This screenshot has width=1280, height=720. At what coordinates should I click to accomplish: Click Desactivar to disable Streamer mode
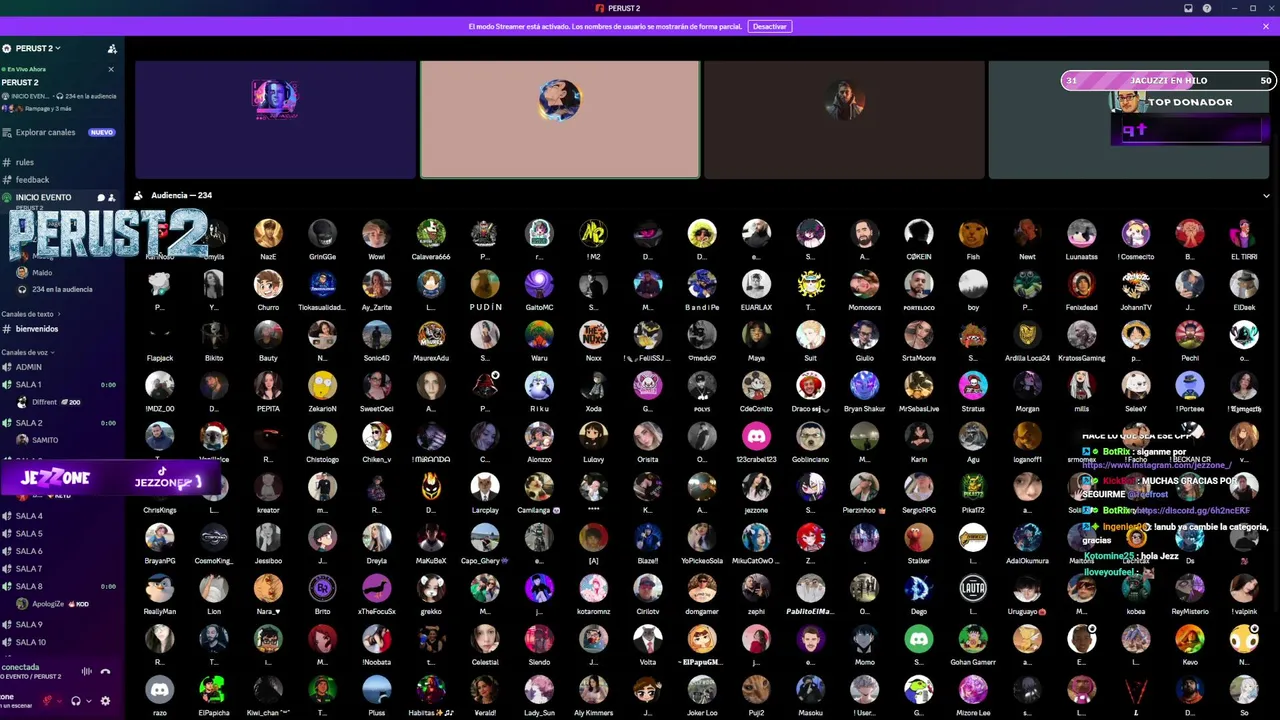tap(770, 26)
